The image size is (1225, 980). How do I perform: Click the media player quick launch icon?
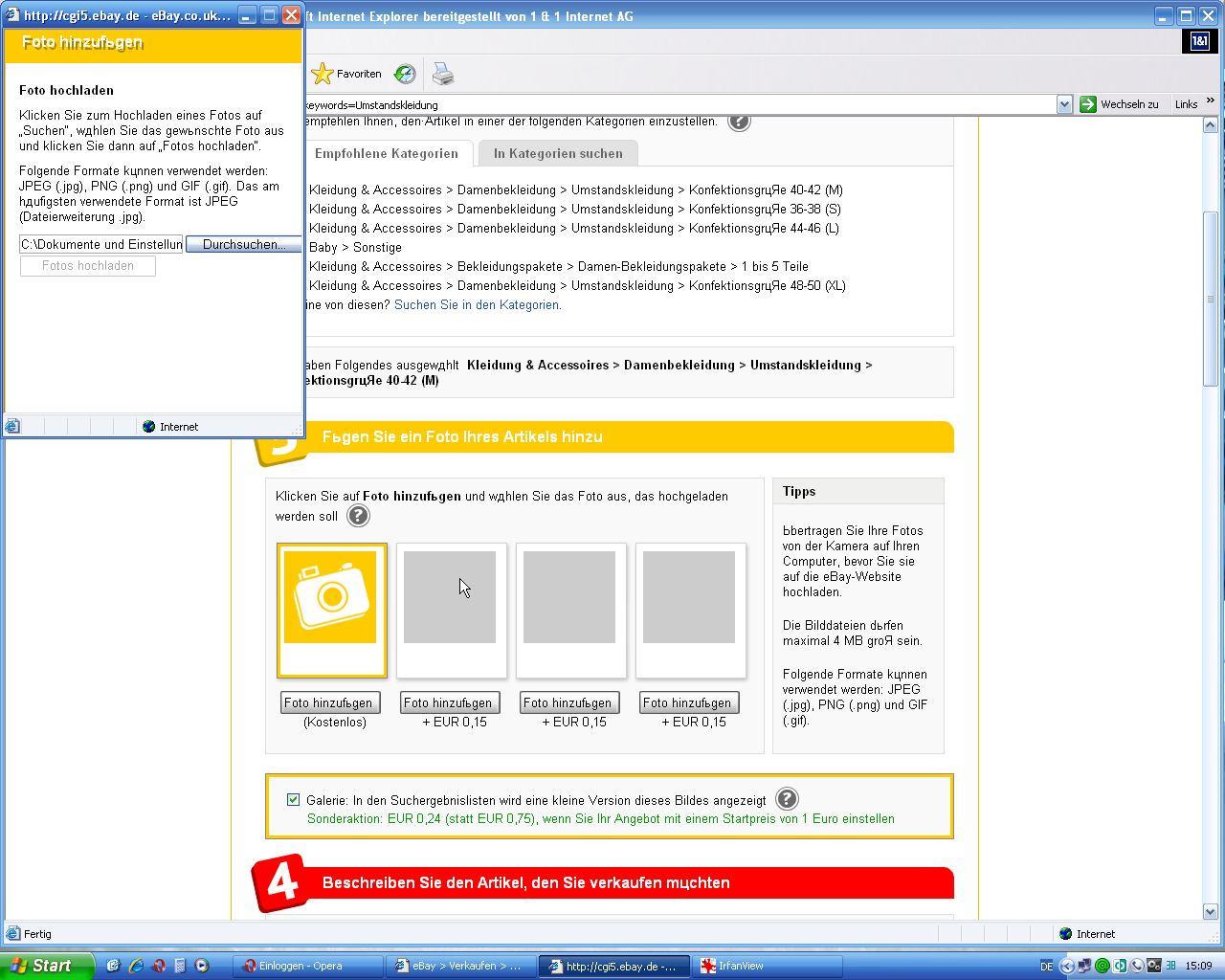click(202, 966)
